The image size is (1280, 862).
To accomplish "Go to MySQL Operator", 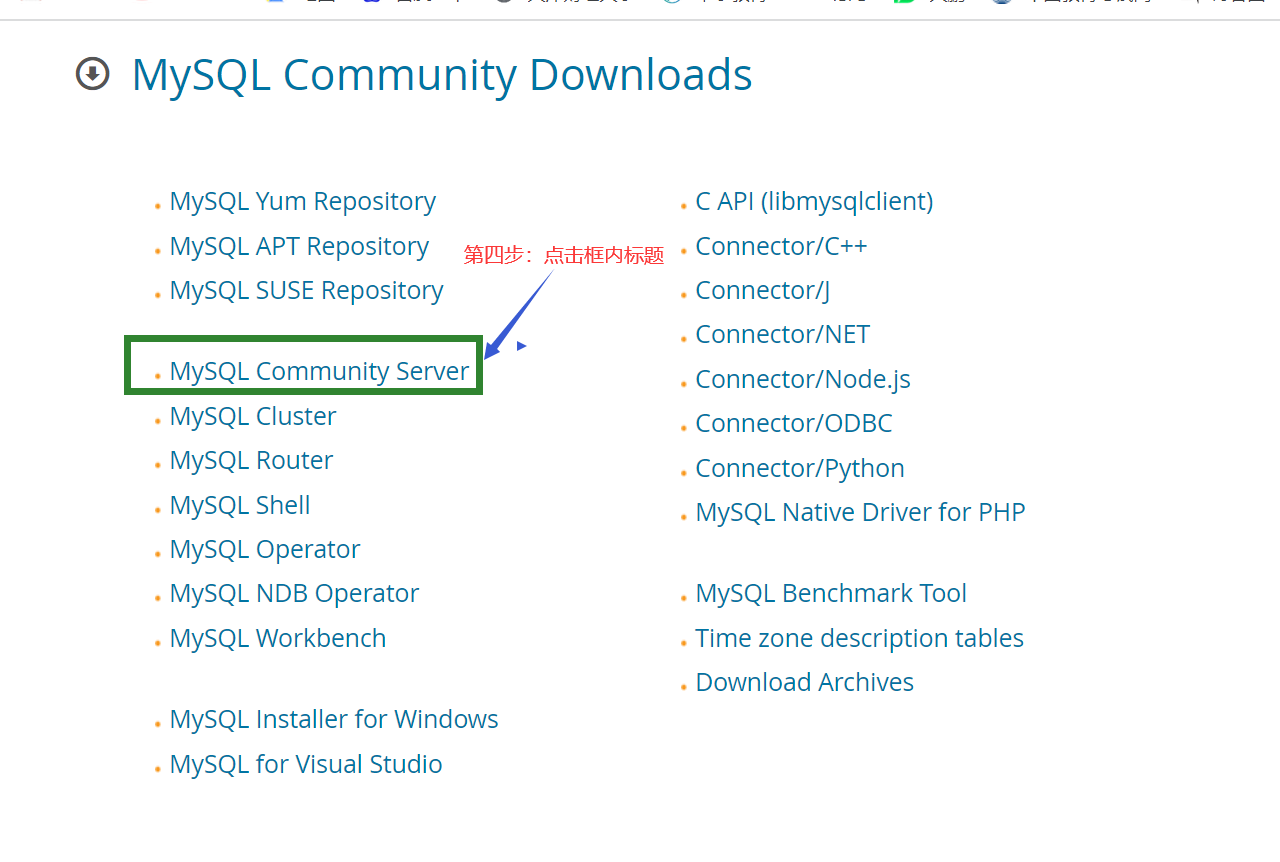I will click(265, 549).
